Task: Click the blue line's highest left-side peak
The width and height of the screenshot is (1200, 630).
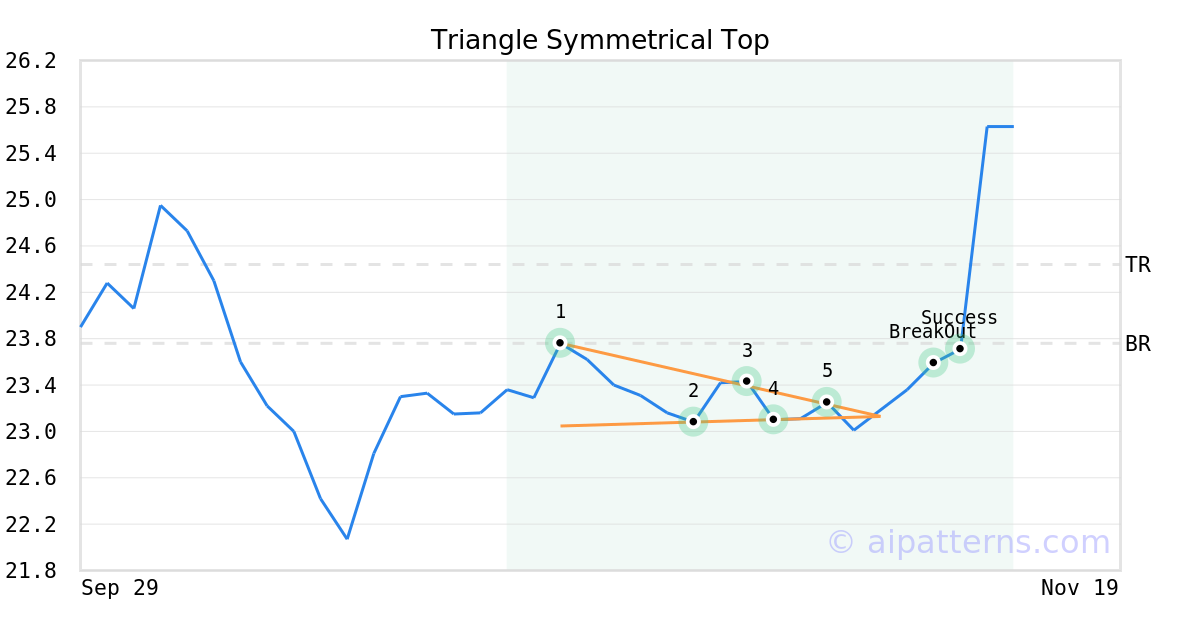Action: (161, 206)
